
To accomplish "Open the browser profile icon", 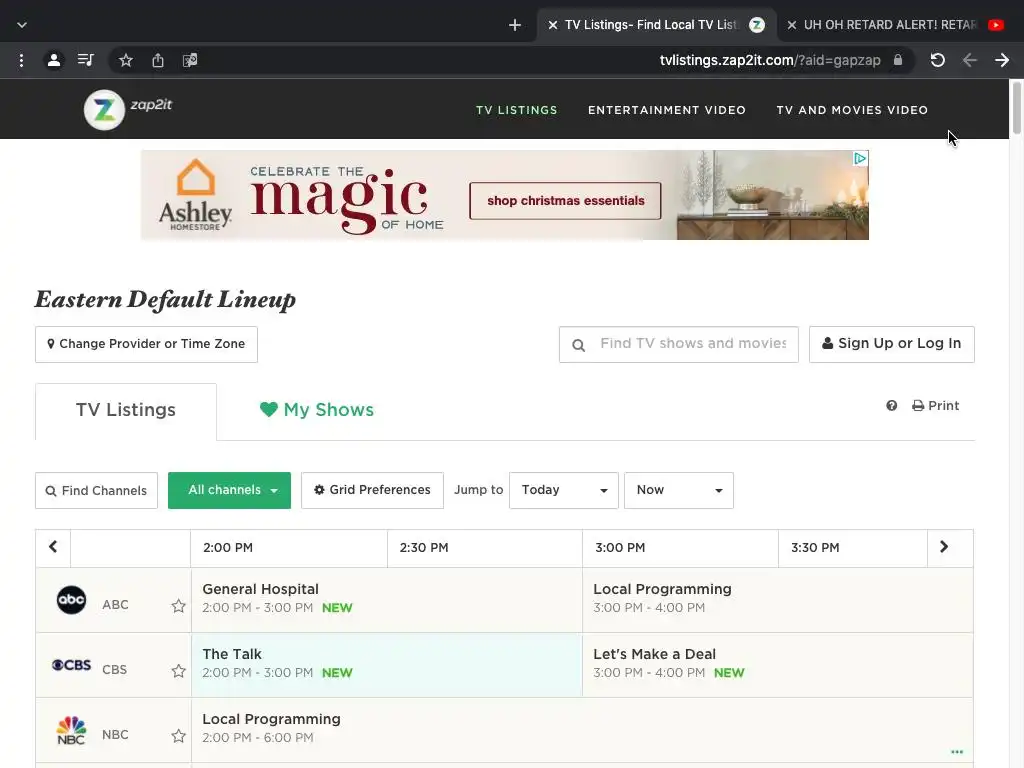I will click(54, 61).
